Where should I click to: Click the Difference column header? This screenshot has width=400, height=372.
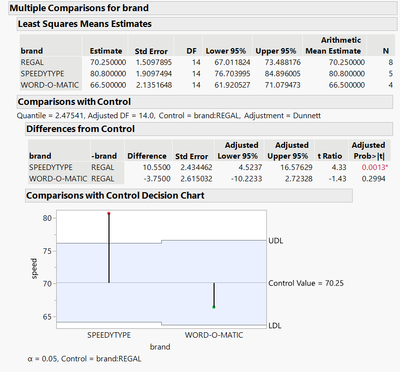click(x=147, y=156)
